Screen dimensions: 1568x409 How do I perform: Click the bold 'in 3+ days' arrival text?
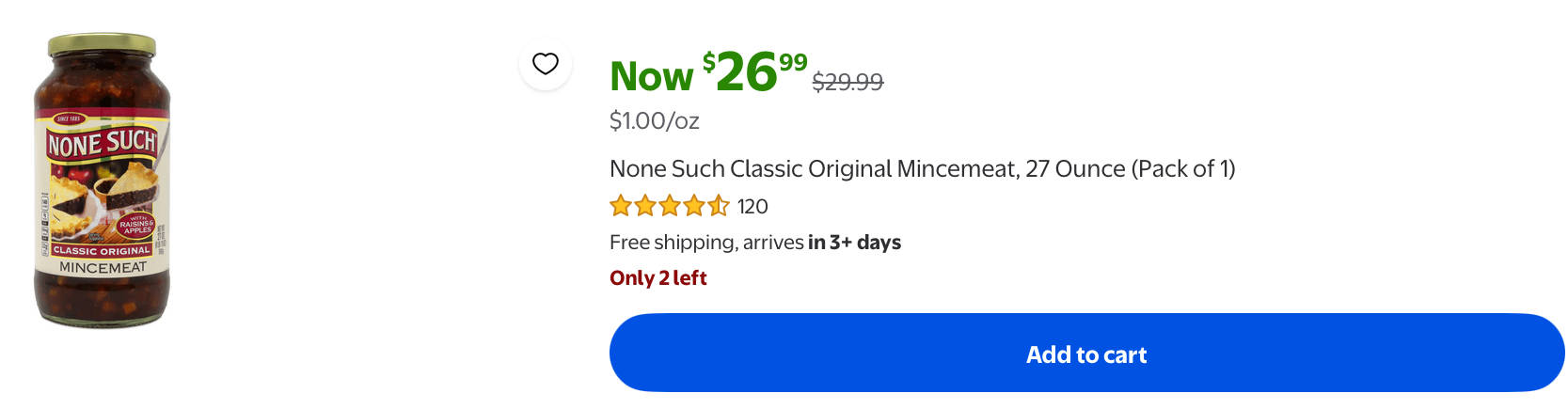point(854,243)
